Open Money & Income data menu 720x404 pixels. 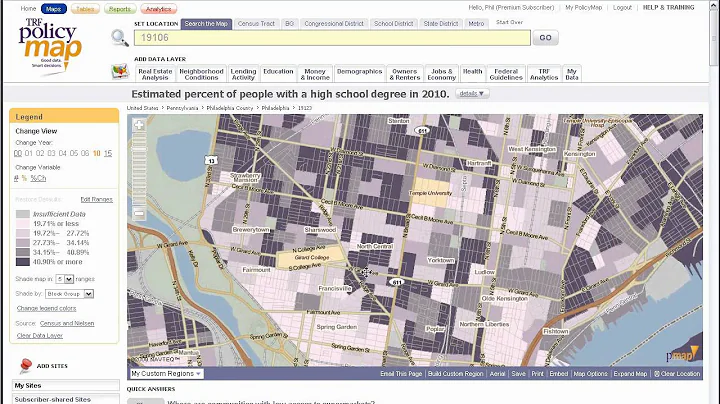315,74
